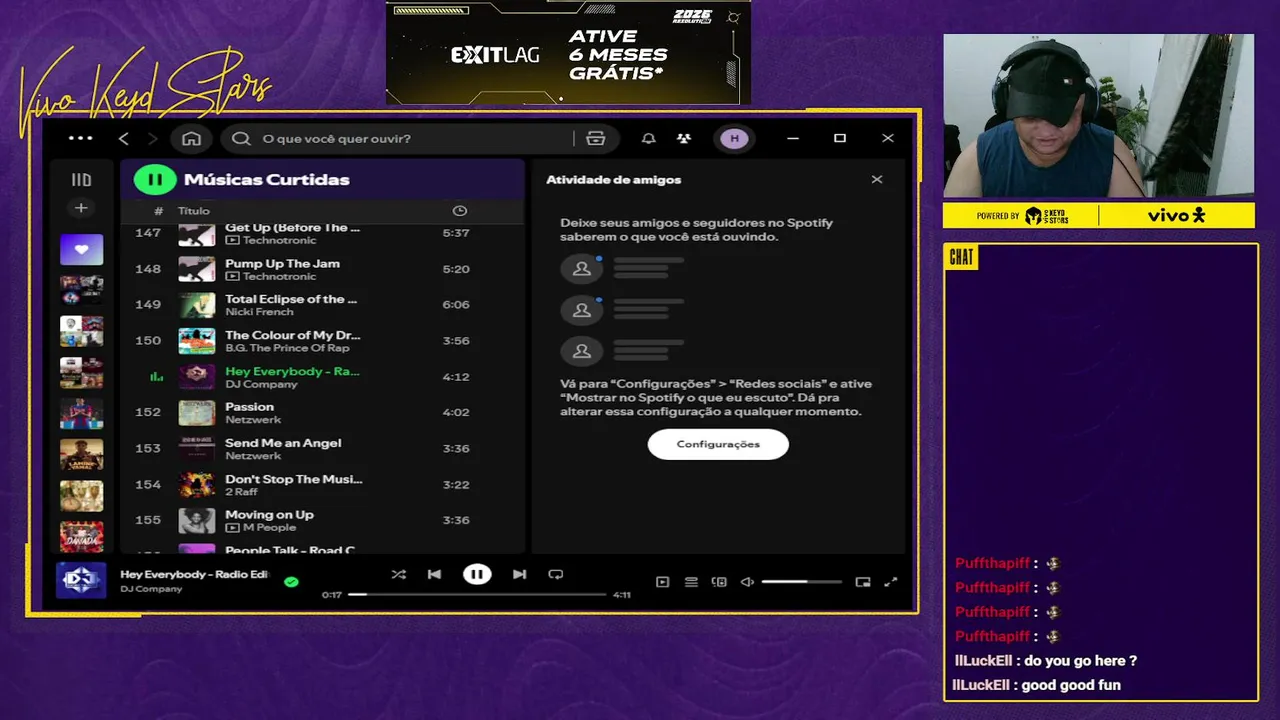Viewport: 1280px width, 720px height.
Task: Open artist link Nicki French
Action: (x=259, y=312)
